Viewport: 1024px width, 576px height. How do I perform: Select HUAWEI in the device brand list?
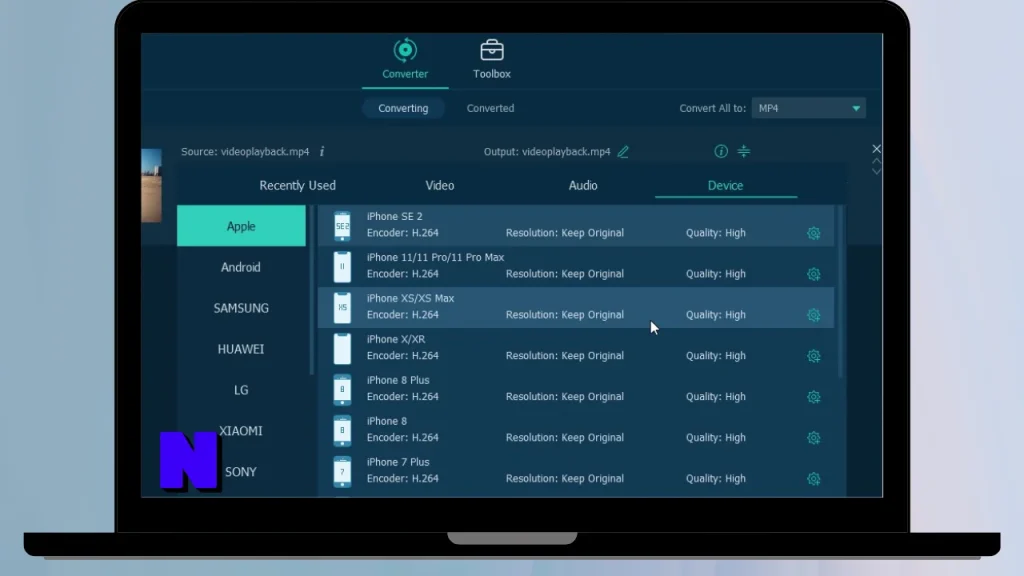click(x=241, y=349)
